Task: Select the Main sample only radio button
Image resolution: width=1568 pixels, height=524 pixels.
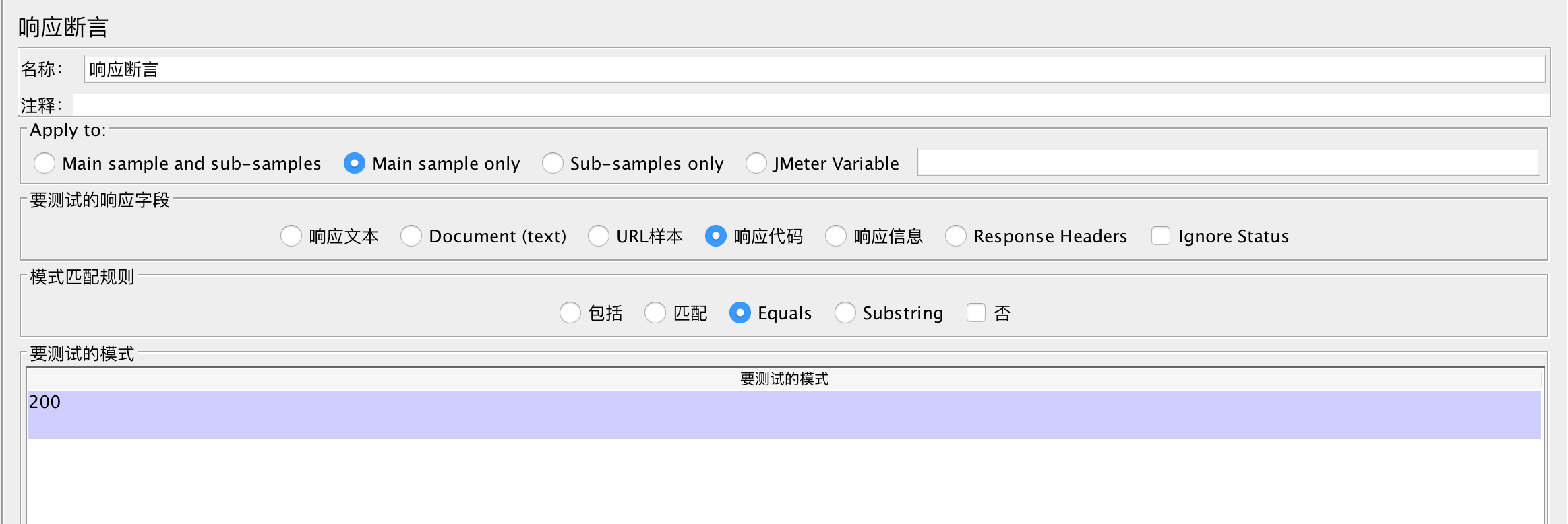Action: 355,163
